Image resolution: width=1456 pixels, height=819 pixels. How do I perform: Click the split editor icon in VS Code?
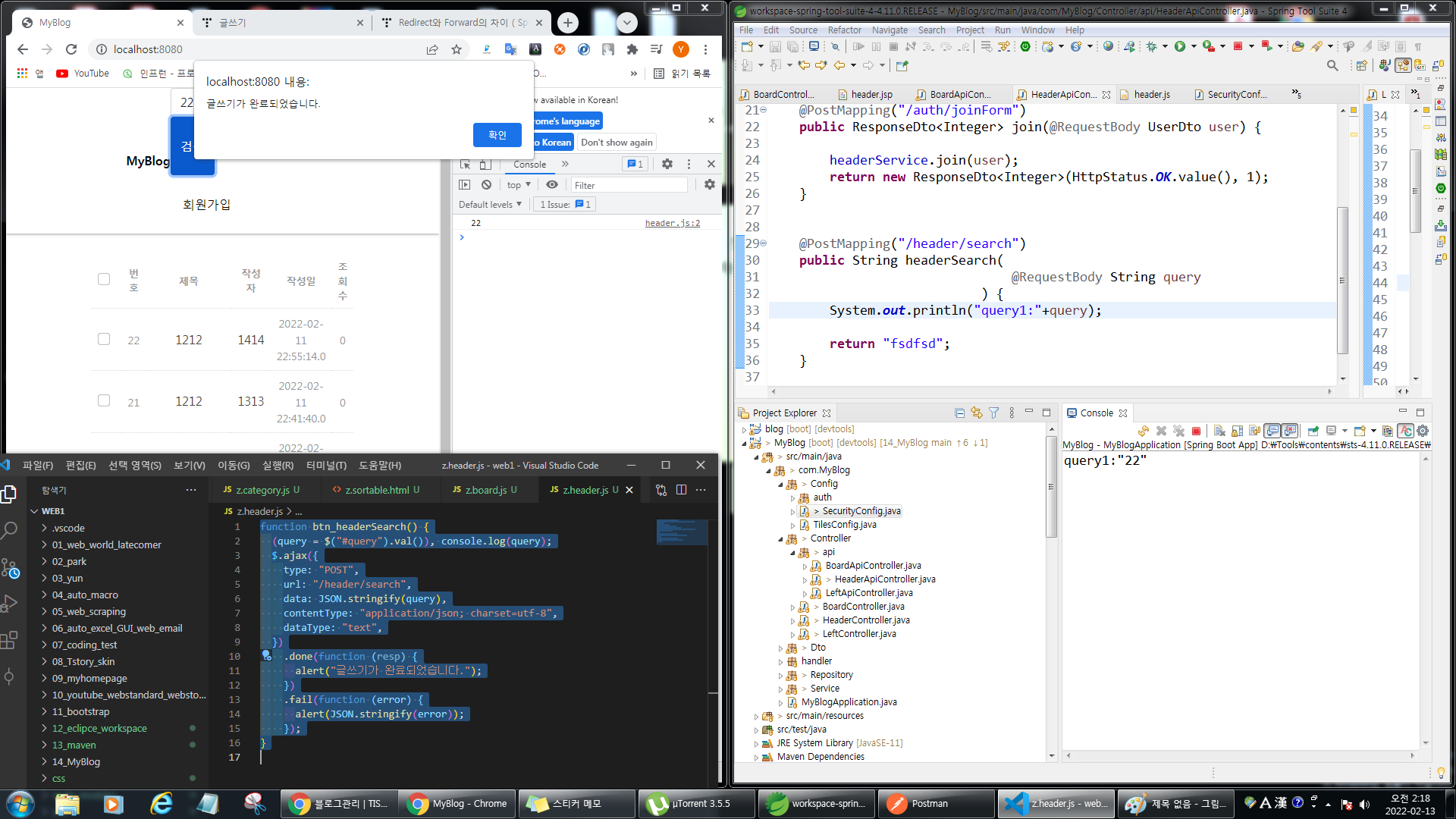tap(681, 490)
